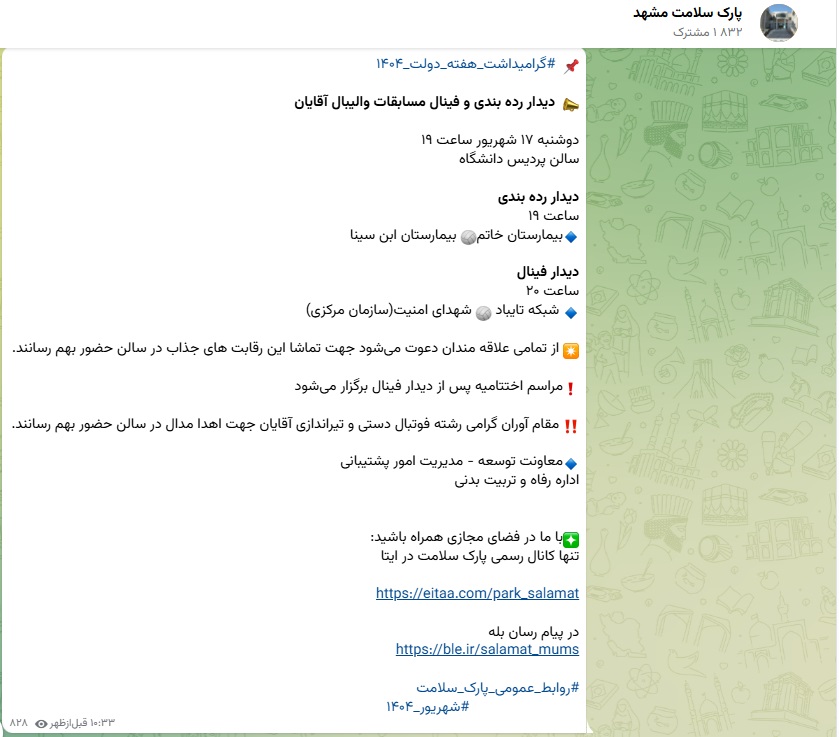The image size is (839, 737).
Task: Click double red exclamation icon by مقام آوران
Action: point(571,426)
